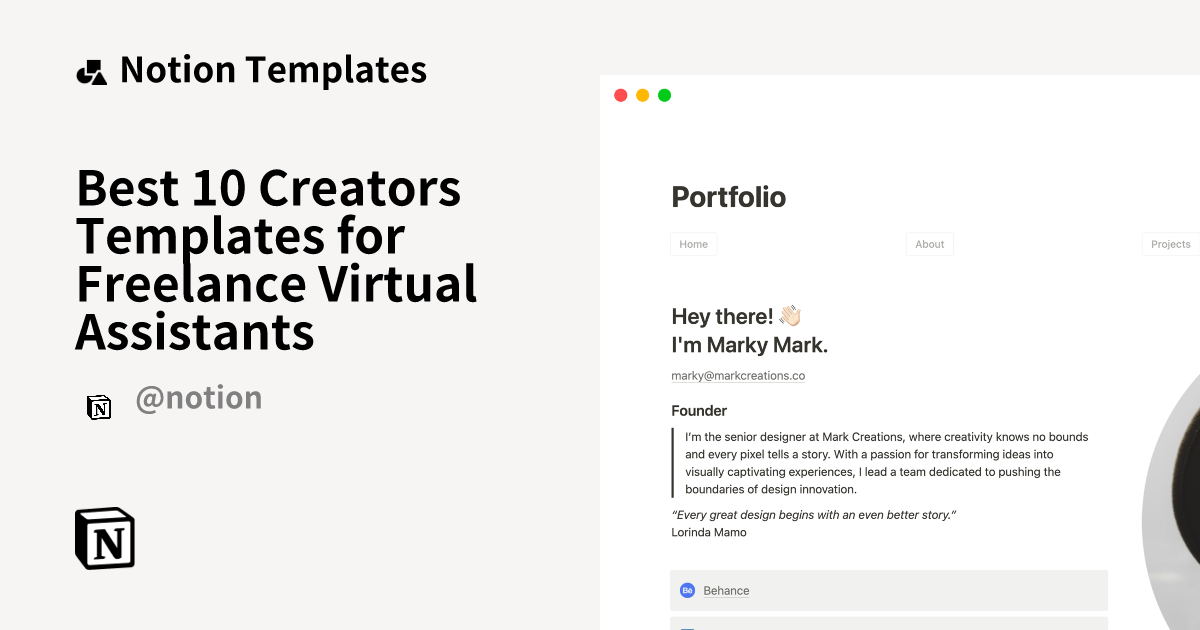Click the marky@markcreations.co email link
Viewport: 1200px width, 630px height.
738,375
